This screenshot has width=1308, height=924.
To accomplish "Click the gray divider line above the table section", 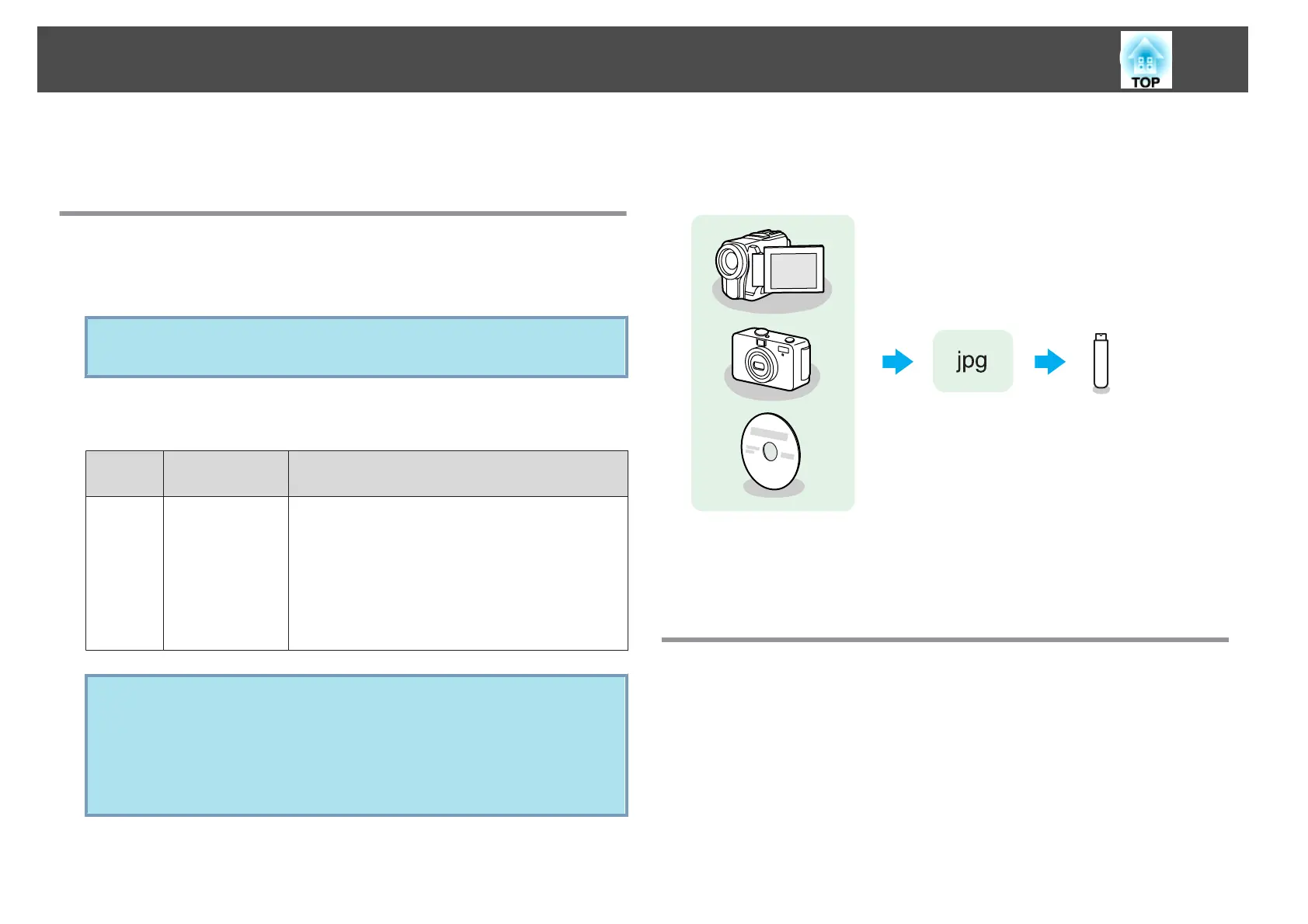I will 343,213.
